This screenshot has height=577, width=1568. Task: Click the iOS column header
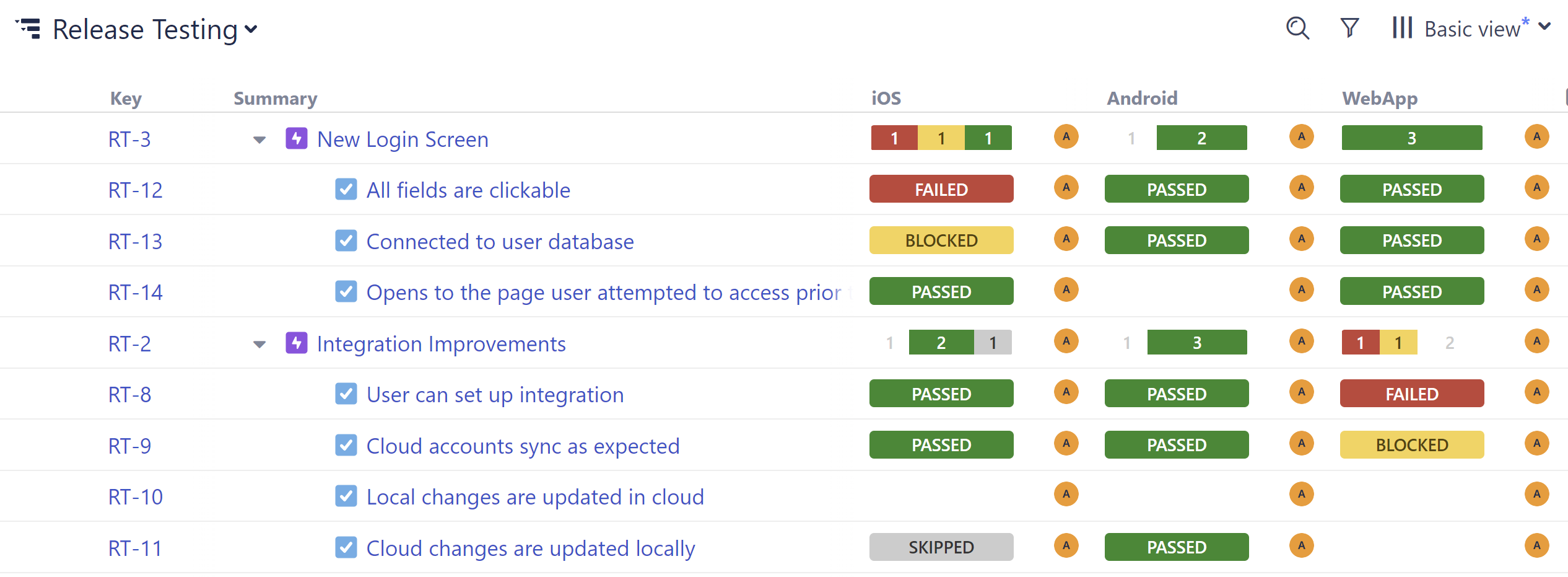[886, 98]
